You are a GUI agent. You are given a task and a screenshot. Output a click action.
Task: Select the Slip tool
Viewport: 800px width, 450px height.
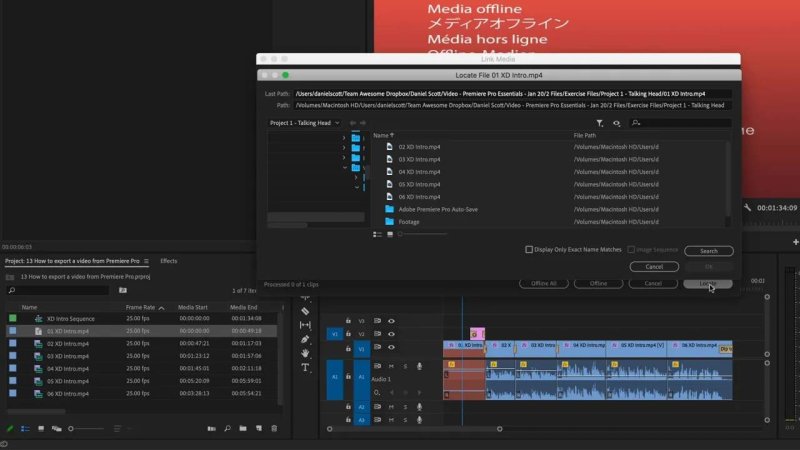tap(305, 325)
